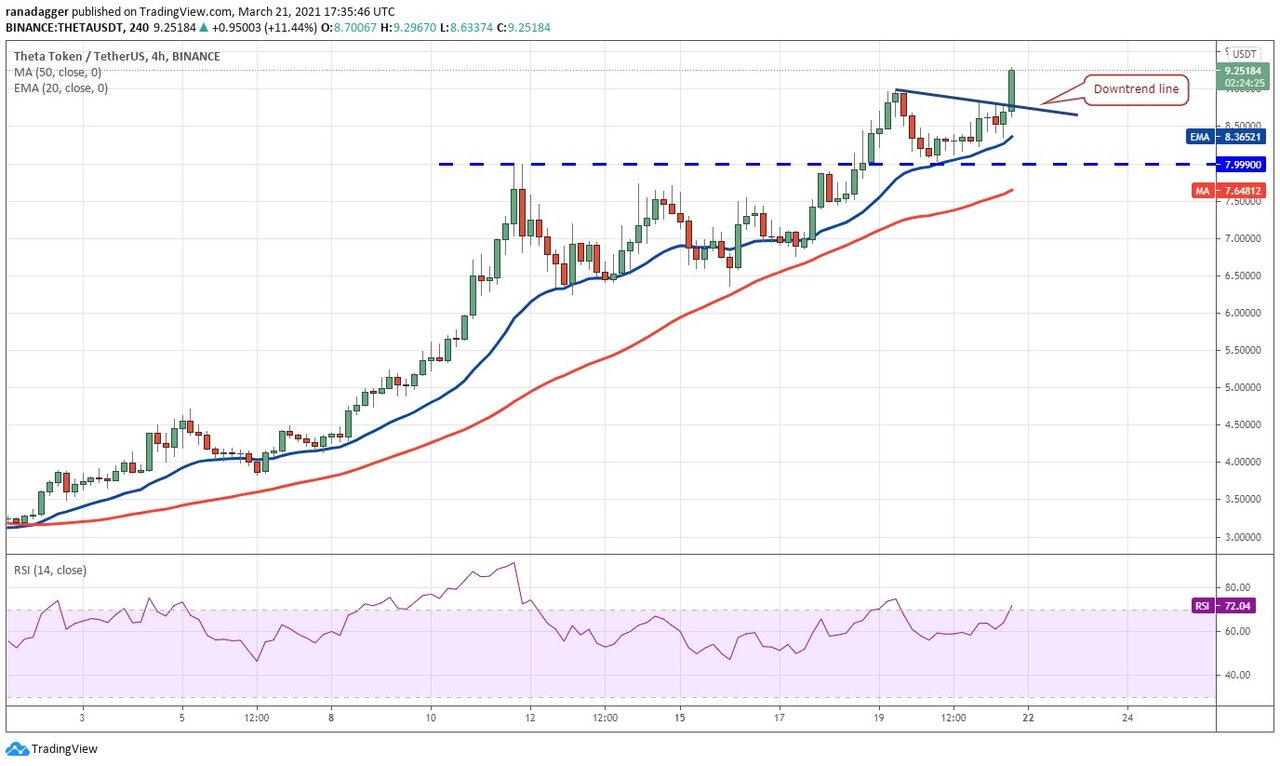
Task: Click the USDT currency label on price axis
Action: click(x=1244, y=54)
